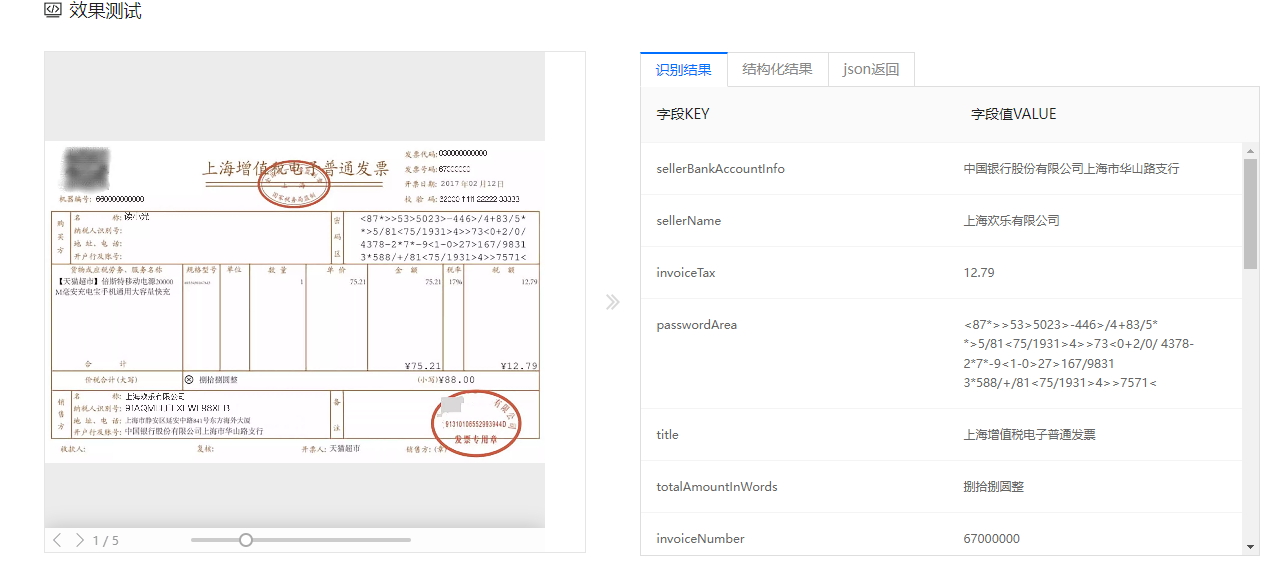Select the value 67000000 in results

pyautogui.click(x=992, y=539)
